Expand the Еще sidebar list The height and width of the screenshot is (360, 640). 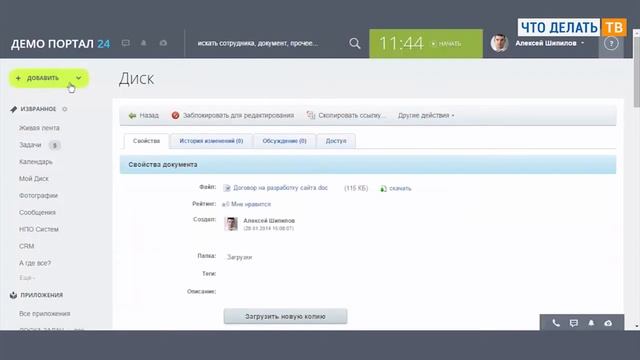(27, 278)
